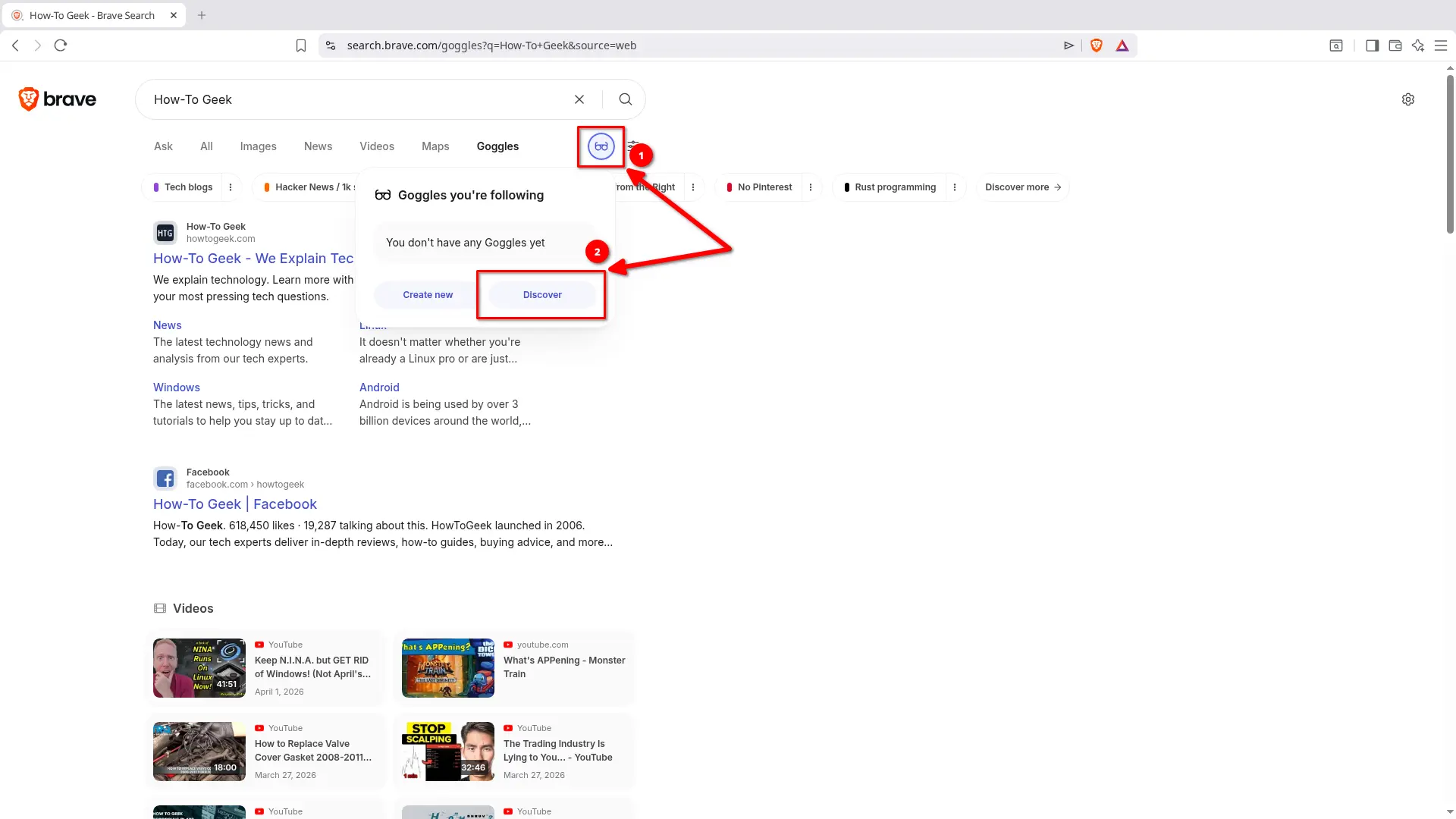Click the Keep N.I.N.A. video title
Screen dimensions: 1456x819
click(313, 667)
